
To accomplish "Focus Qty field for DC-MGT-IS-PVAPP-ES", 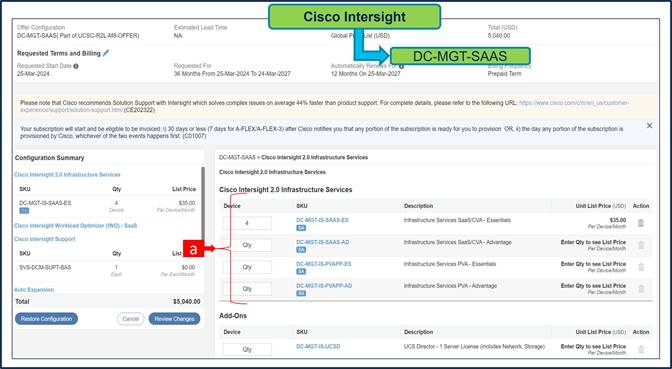I will click(x=247, y=267).
